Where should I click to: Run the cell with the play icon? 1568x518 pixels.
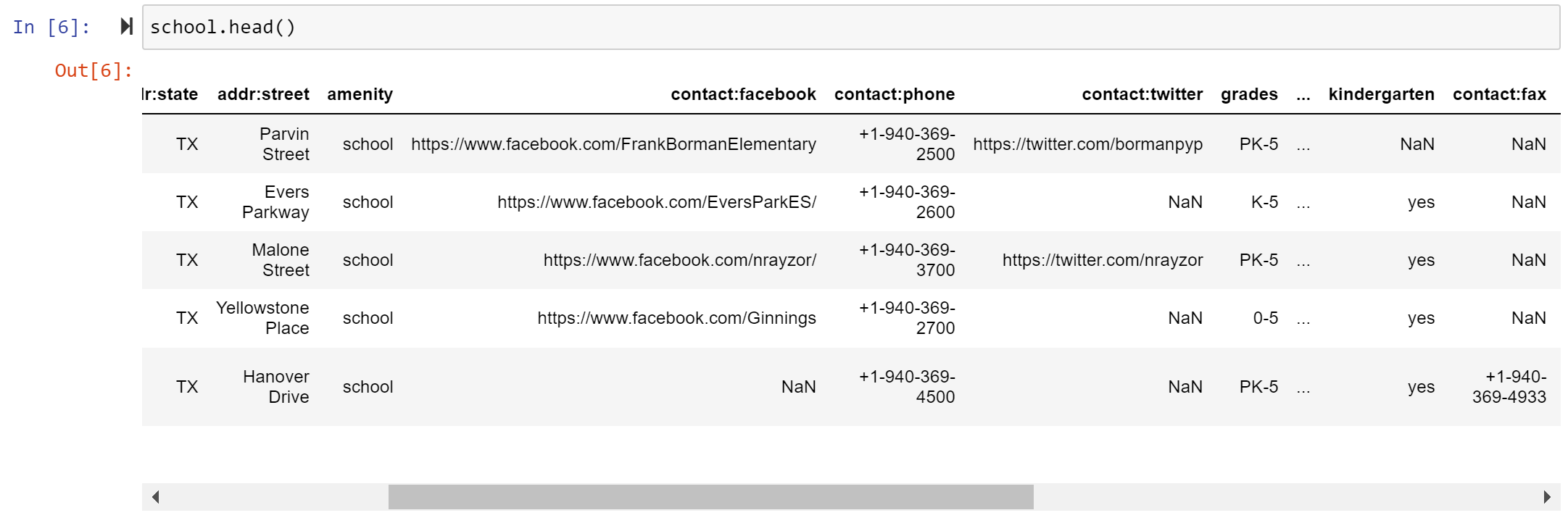pos(126,27)
